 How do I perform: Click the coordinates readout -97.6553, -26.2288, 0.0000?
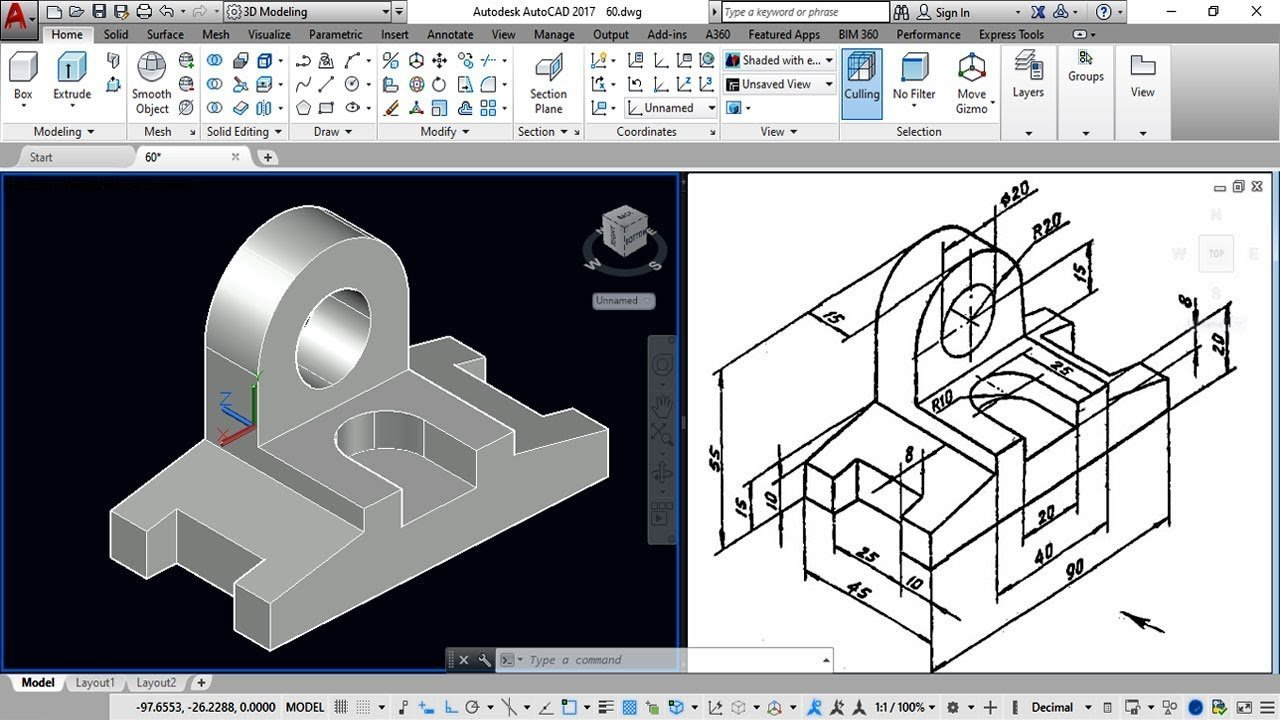[x=206, y=707]
